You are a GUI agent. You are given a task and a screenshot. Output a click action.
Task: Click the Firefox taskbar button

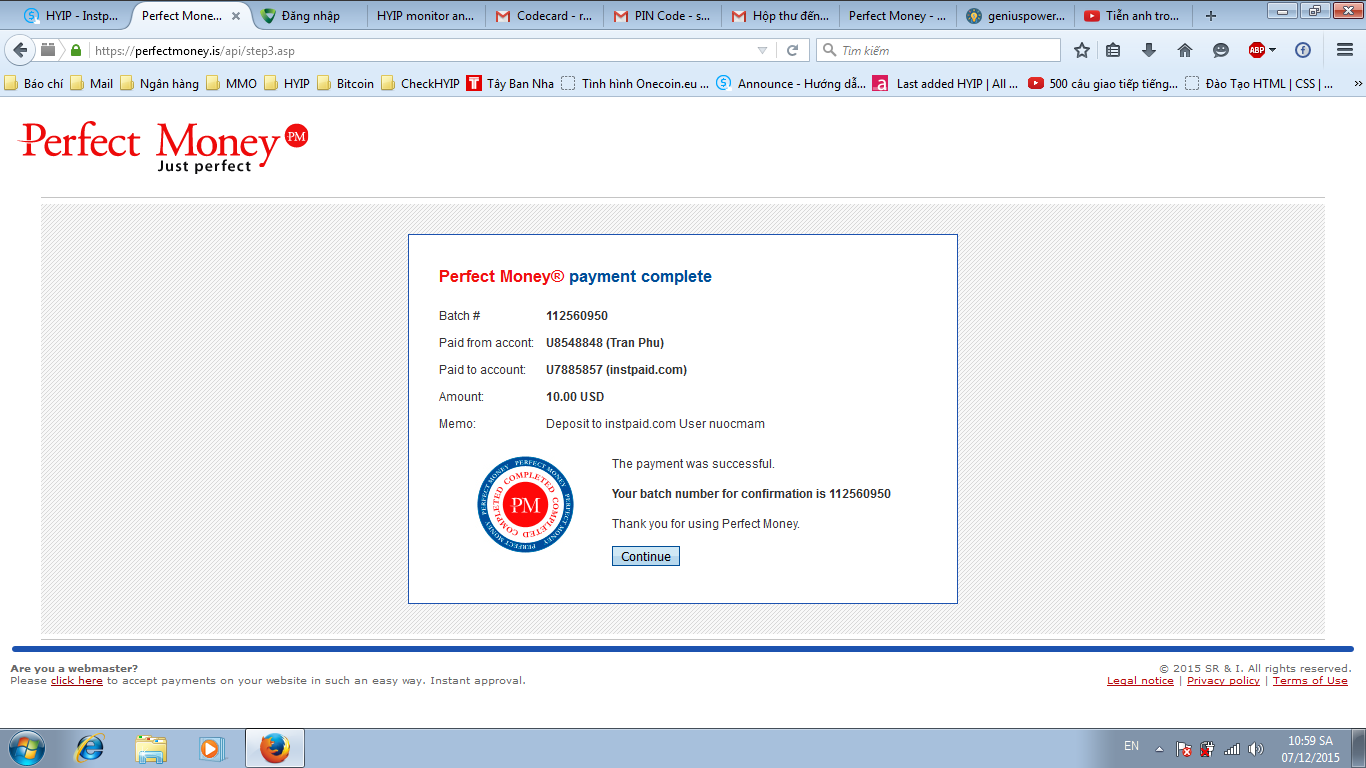point(274,748)
